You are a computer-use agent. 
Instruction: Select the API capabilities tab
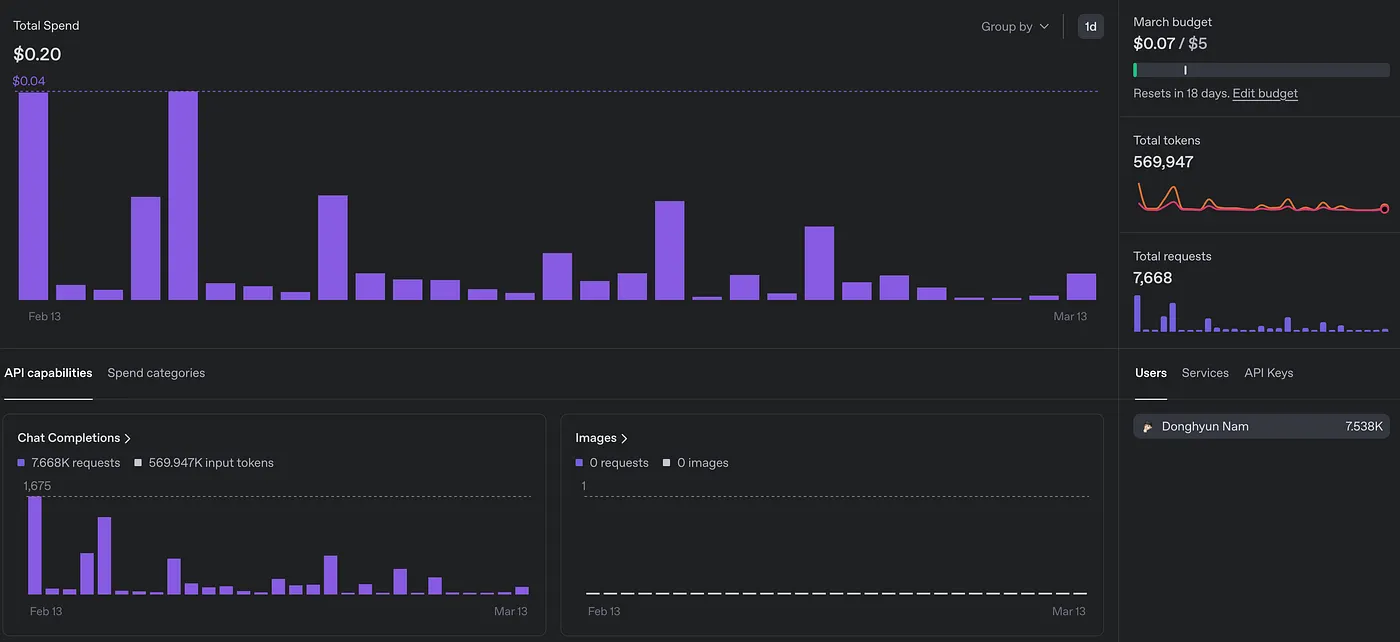(48, 373)
